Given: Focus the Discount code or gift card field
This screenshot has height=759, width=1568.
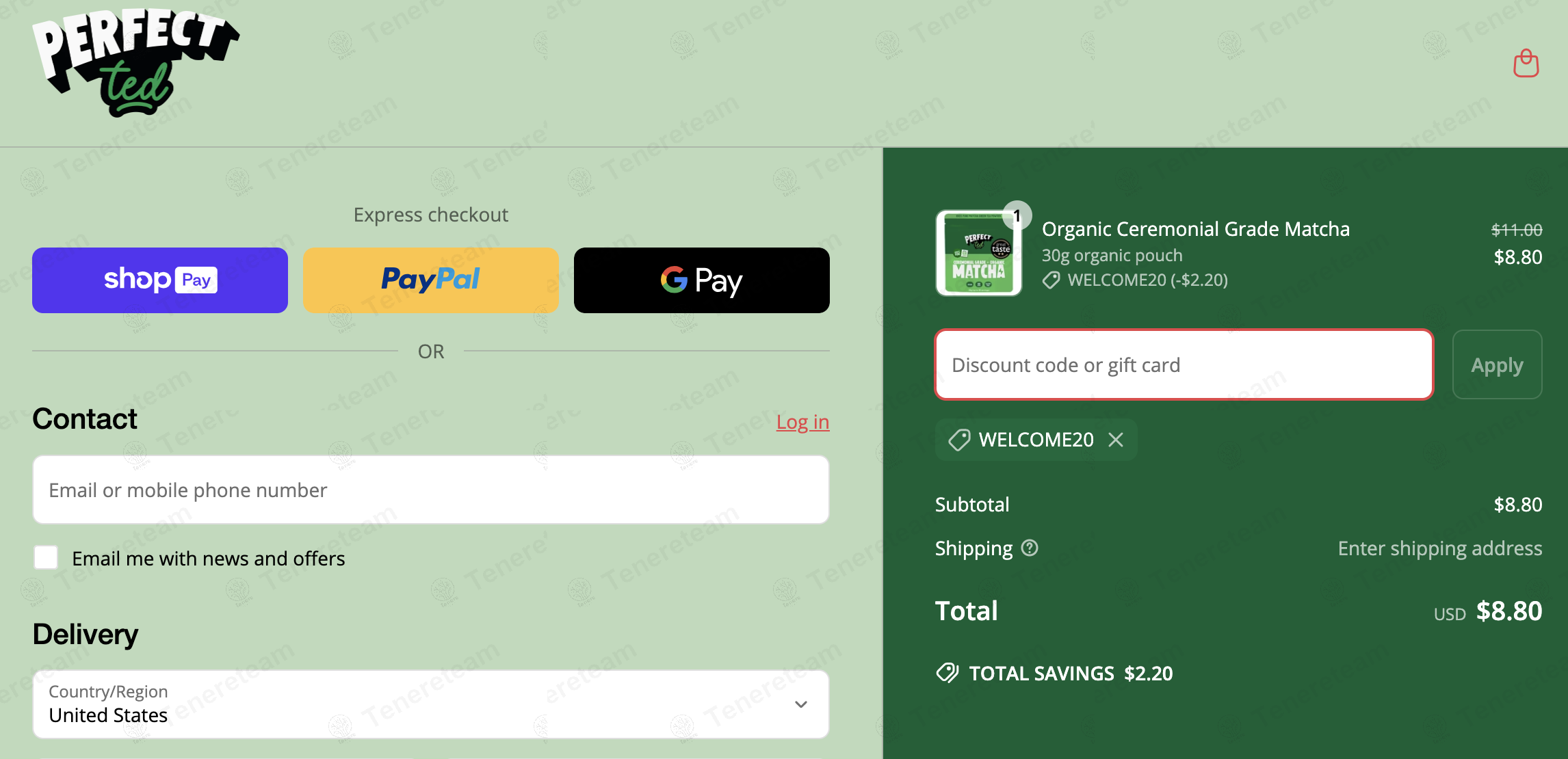Looking at the screenshot, I should [x=1184, y=364].
